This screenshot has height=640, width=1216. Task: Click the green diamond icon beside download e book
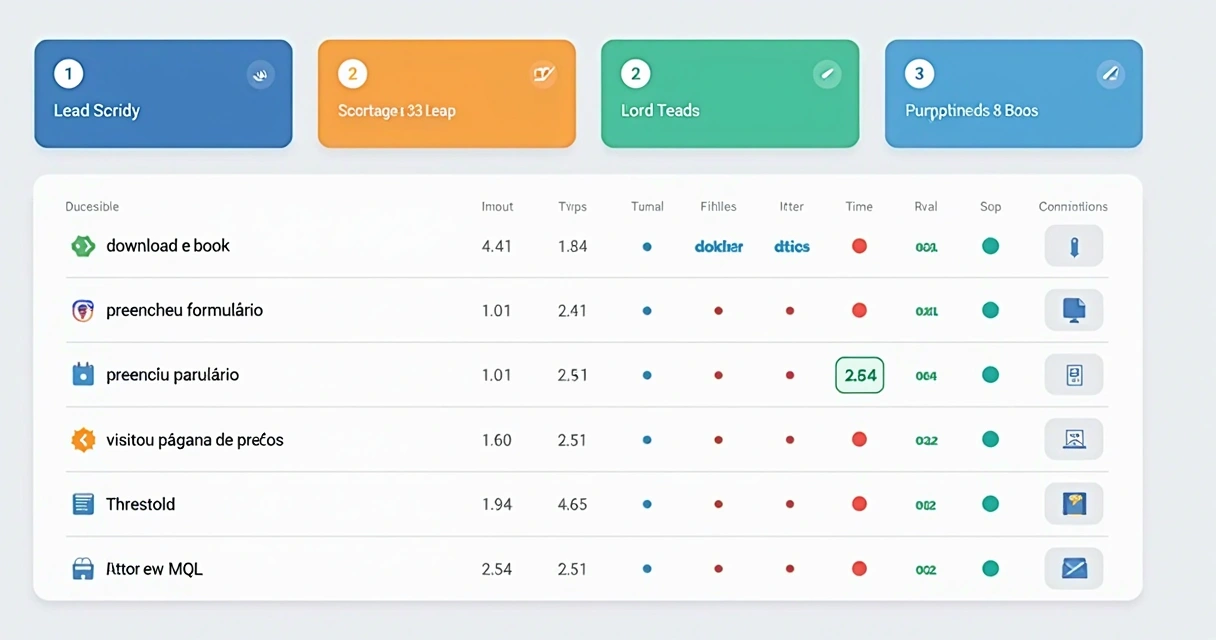point(82,245)
